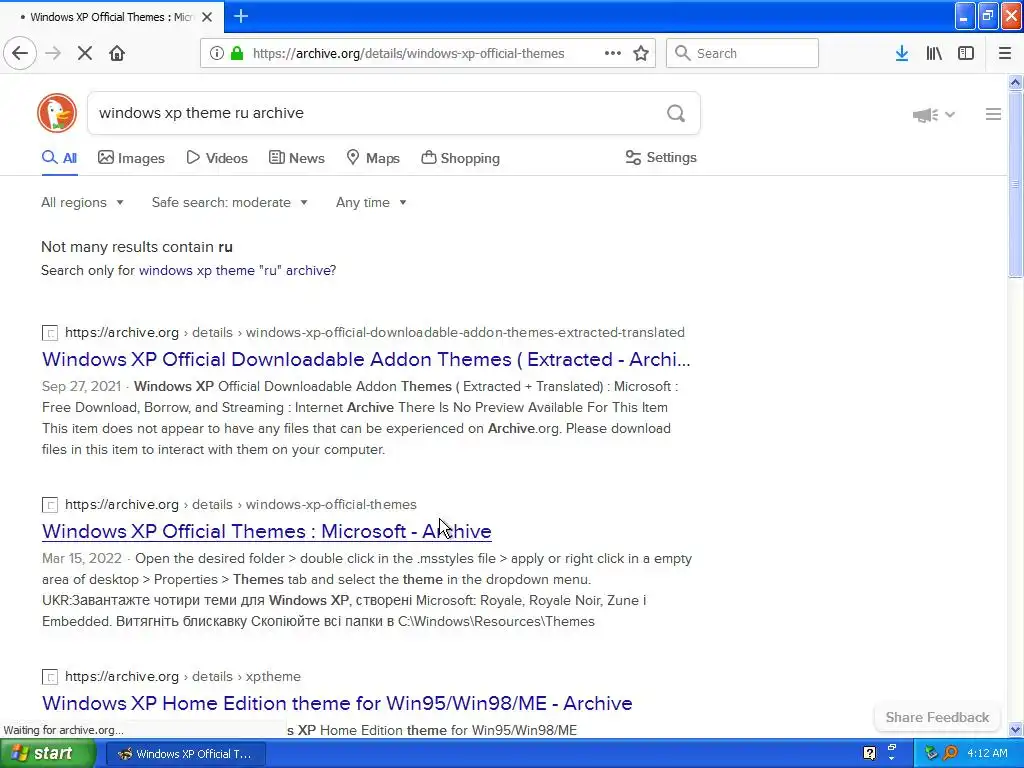Screen dimensions: 1024x768
Task: Click the 'Sep 27, 2021' result date
Action: click(81, 387)
